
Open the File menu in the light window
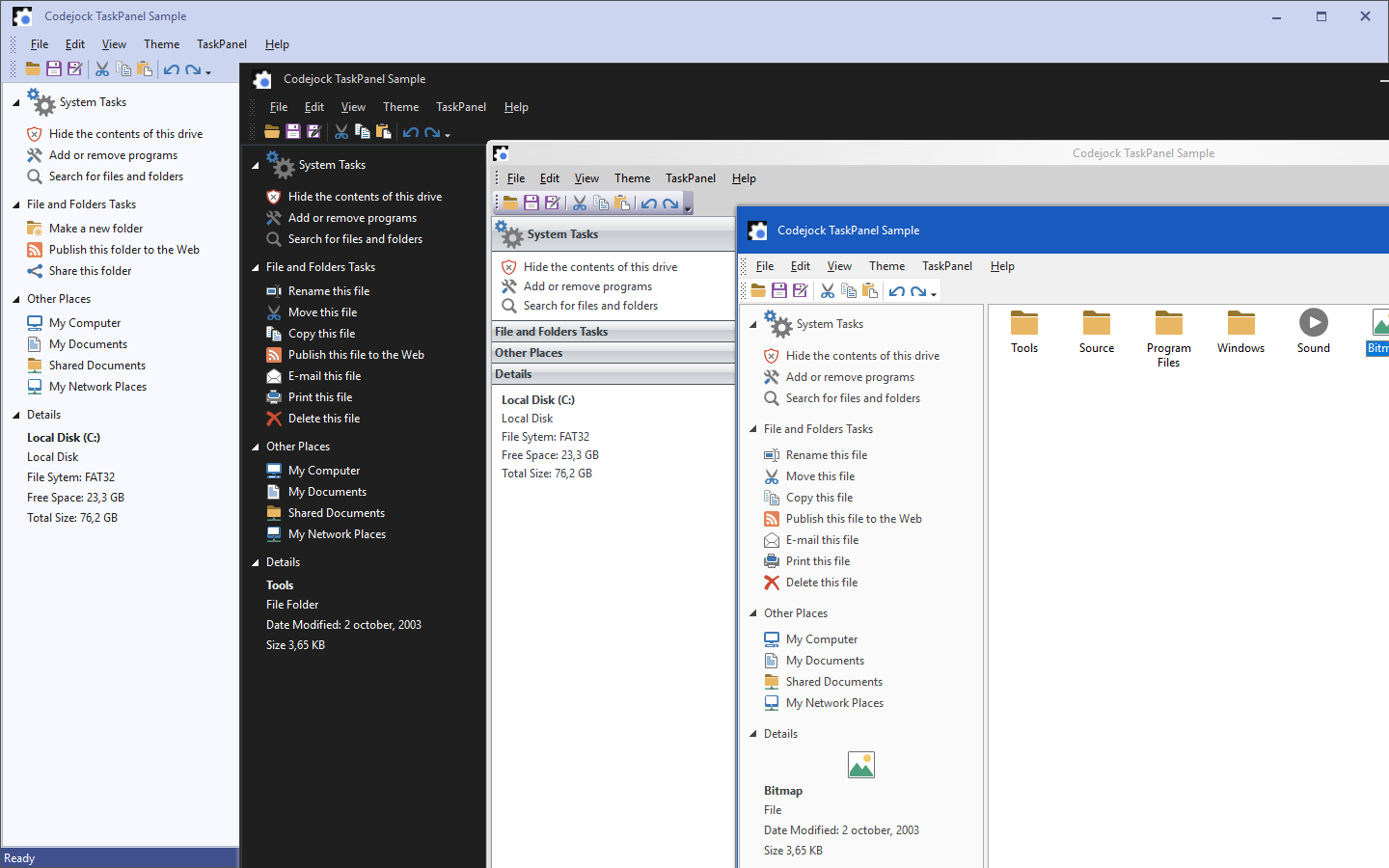[40, 44]
